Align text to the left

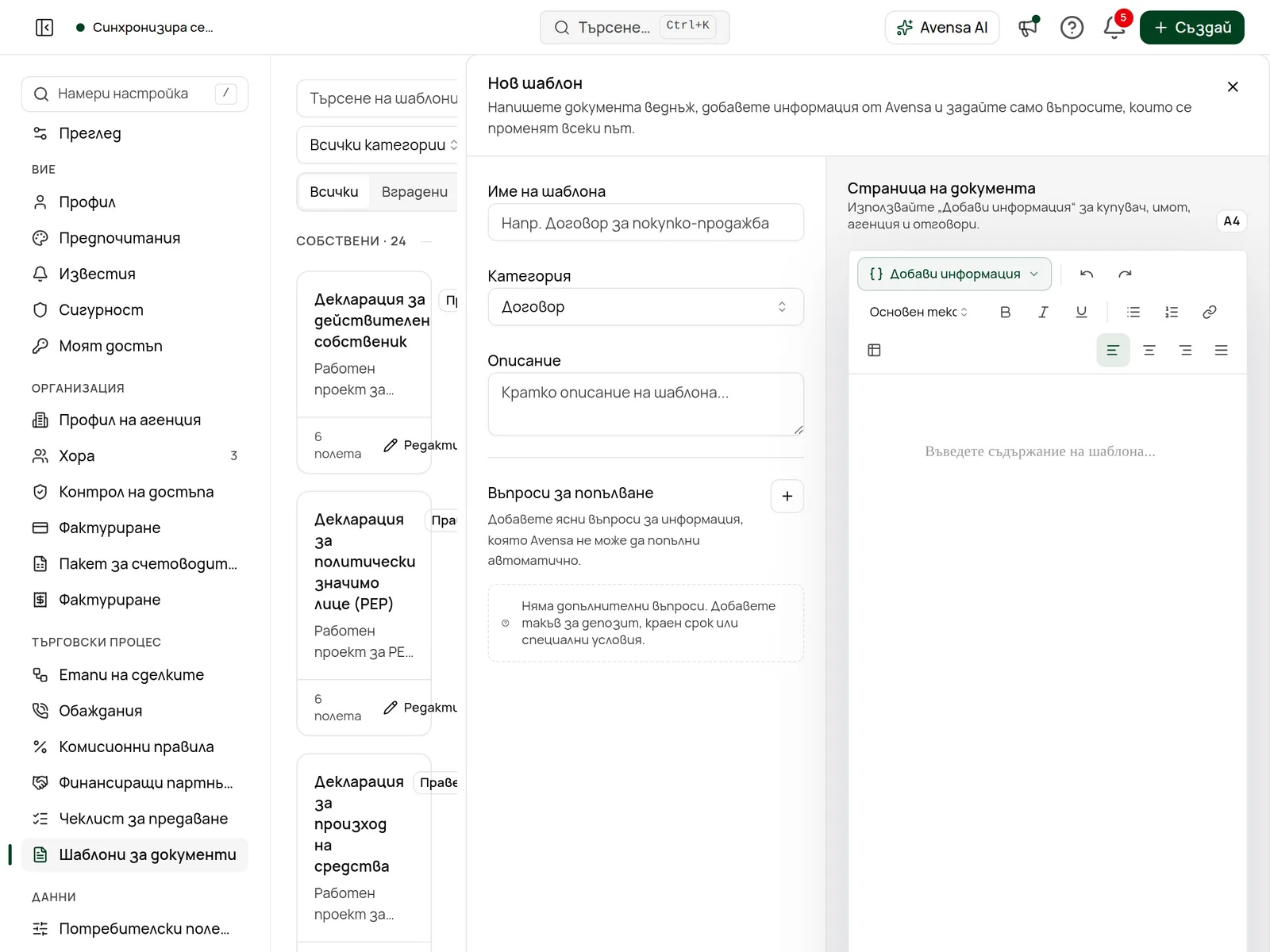point(1113,350)
